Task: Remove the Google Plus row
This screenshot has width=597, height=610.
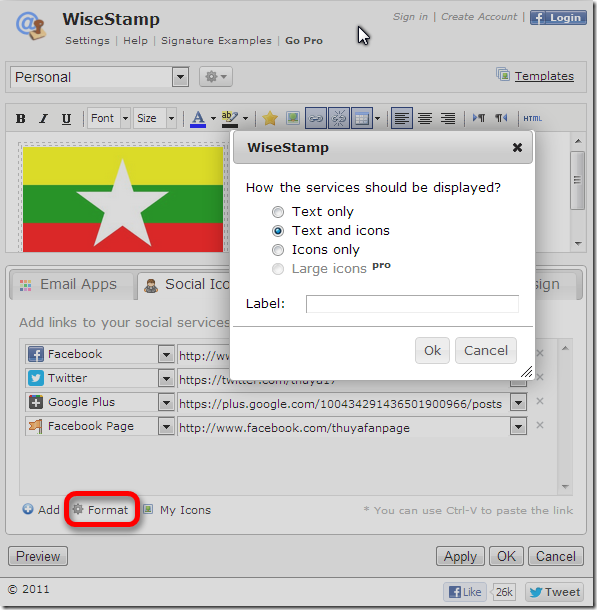Action: point(540,401)
